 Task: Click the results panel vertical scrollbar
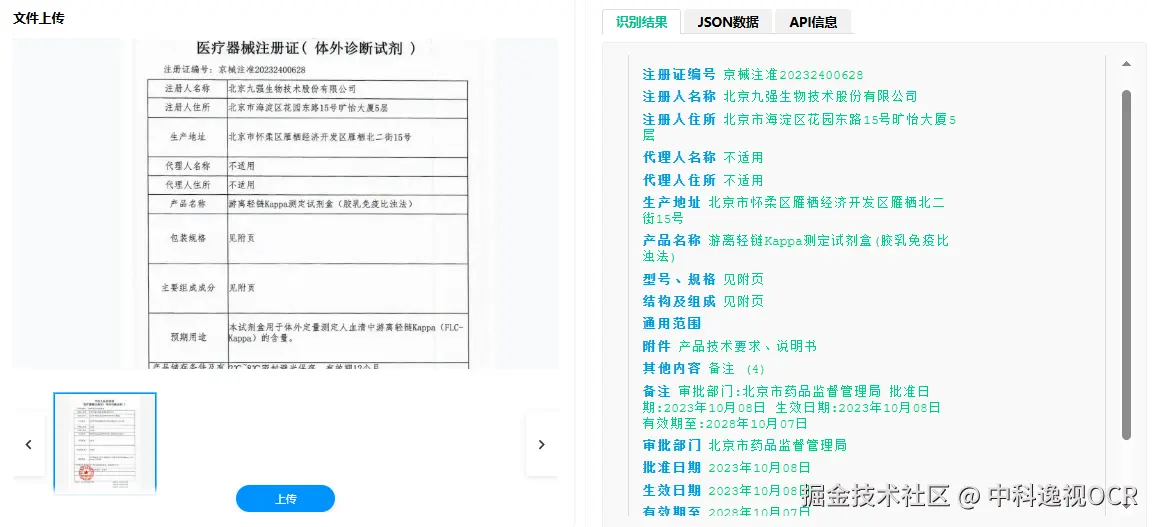click(x=1126, y=265)
